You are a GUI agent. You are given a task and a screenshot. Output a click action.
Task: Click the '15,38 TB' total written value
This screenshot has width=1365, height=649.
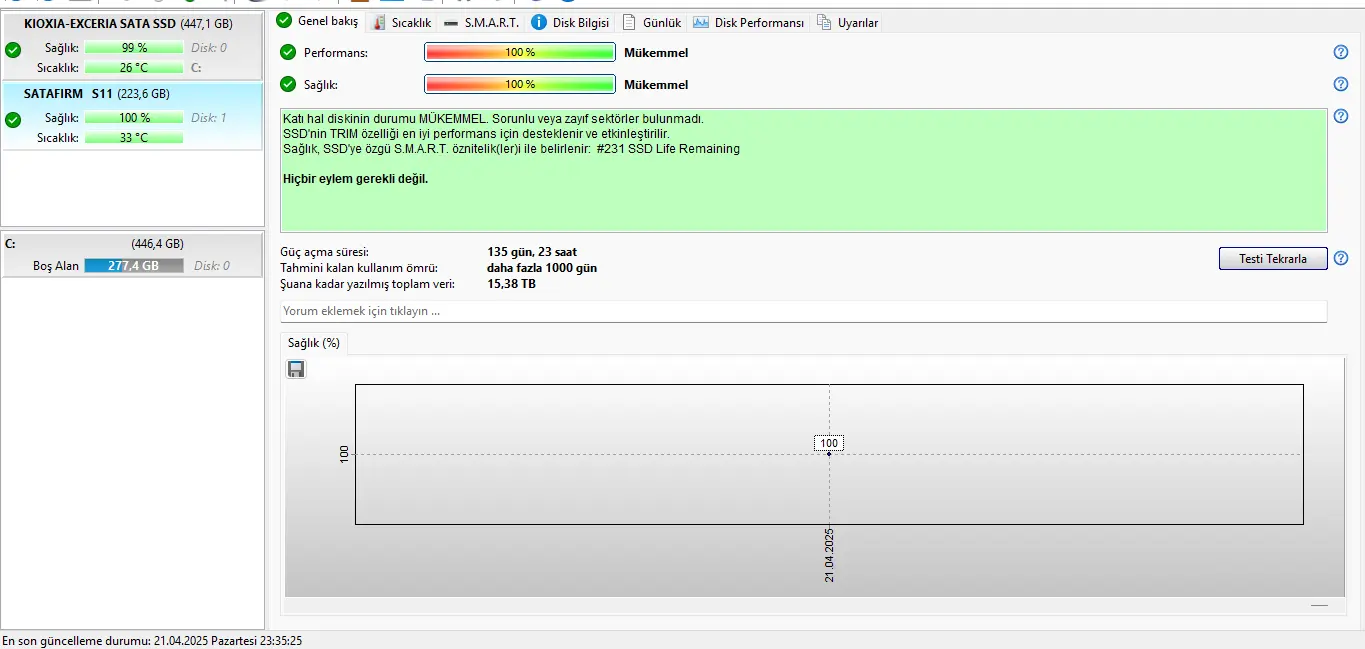[x=511, y=284]
